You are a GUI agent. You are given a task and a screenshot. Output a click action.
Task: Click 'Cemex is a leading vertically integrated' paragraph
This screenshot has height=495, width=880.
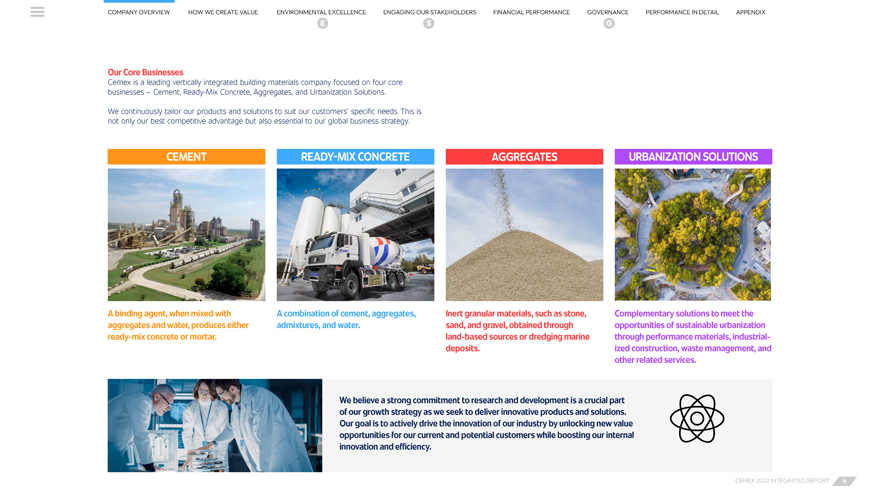255,87
